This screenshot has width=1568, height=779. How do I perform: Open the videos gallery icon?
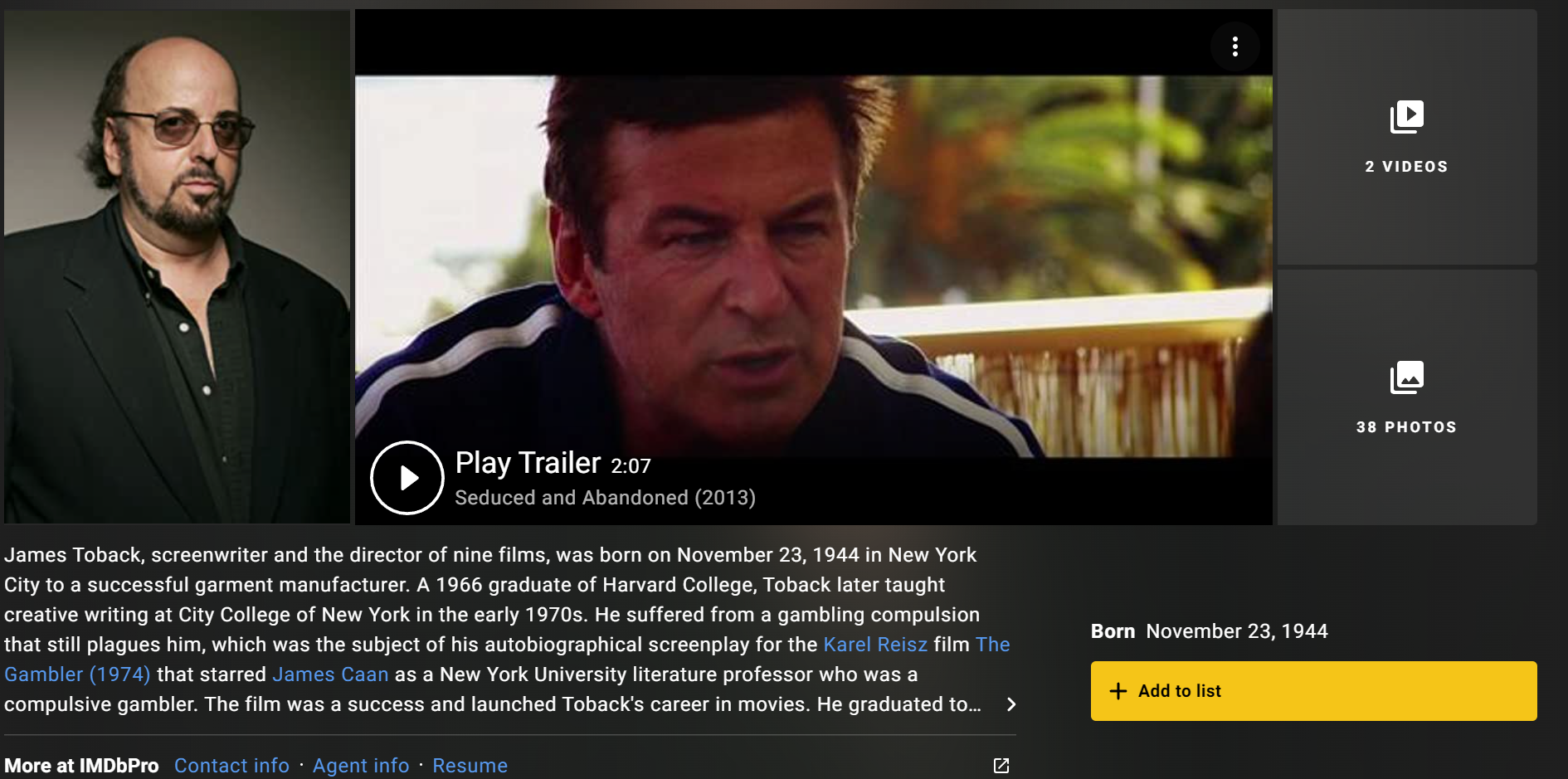pos(1407,117)
